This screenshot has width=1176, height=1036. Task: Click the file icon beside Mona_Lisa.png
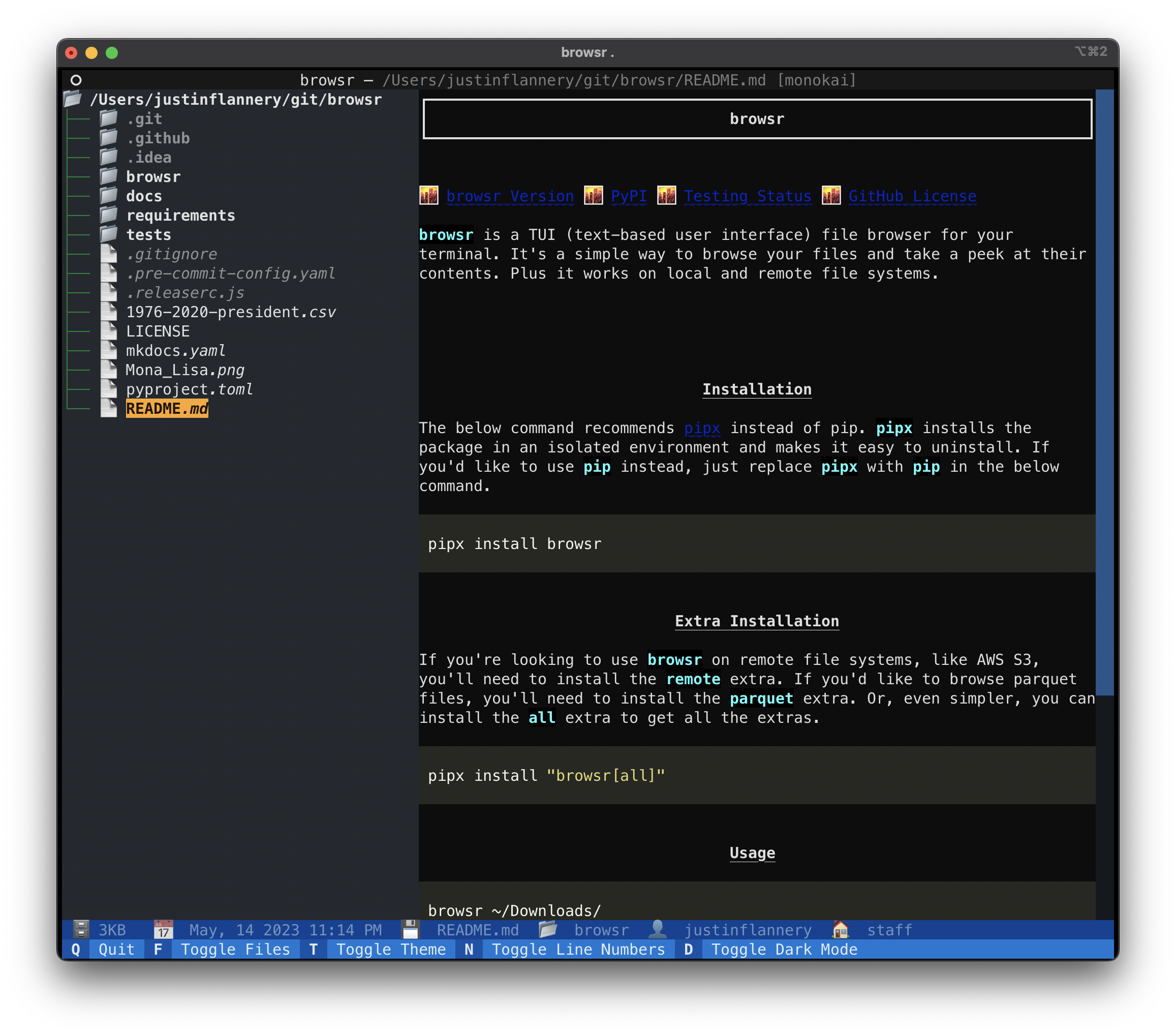(x=108, y=370)
